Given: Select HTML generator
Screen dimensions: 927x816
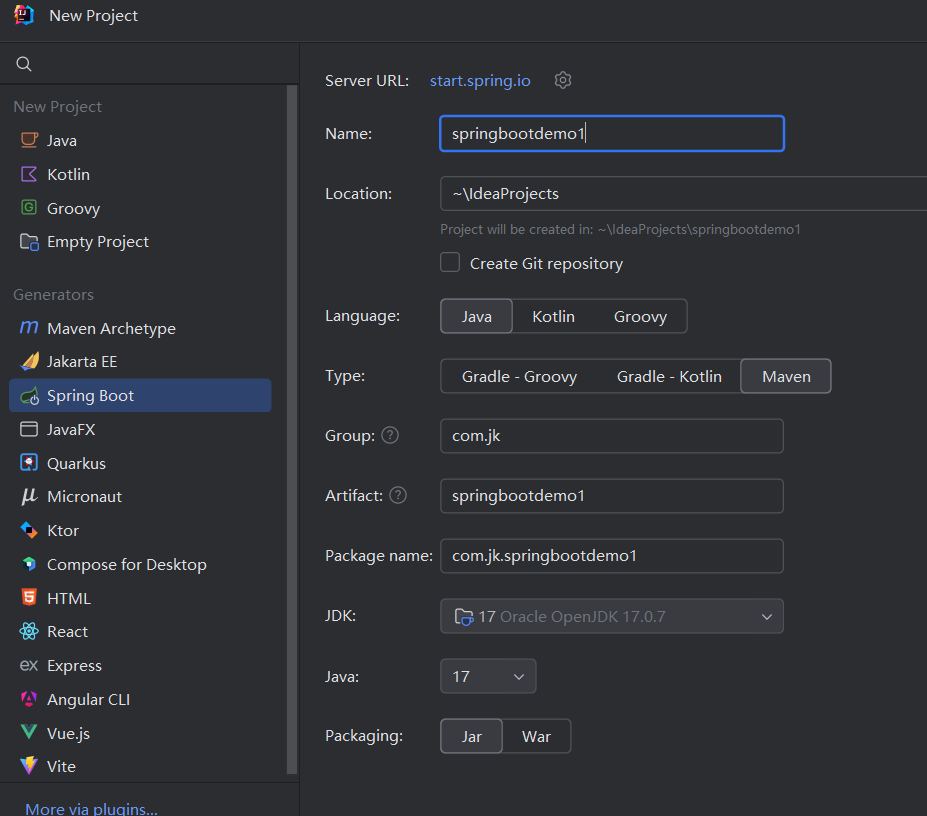Looking at the screenshot, I should [x=140, y=597].
